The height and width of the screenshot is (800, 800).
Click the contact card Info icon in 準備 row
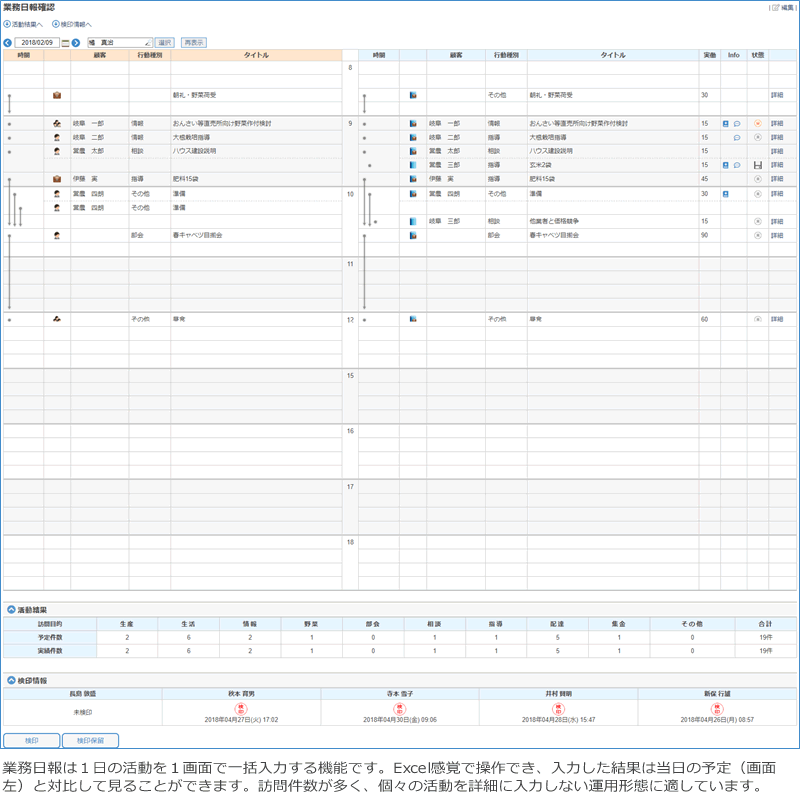click(726, 193)
